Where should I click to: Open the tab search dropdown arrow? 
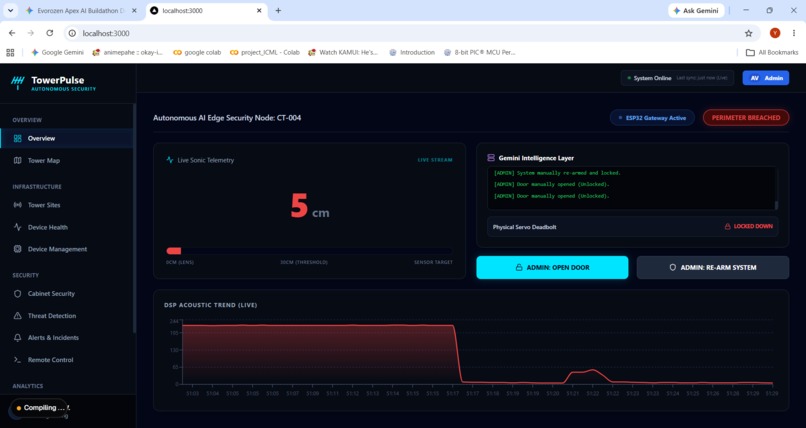coord(10,10)
